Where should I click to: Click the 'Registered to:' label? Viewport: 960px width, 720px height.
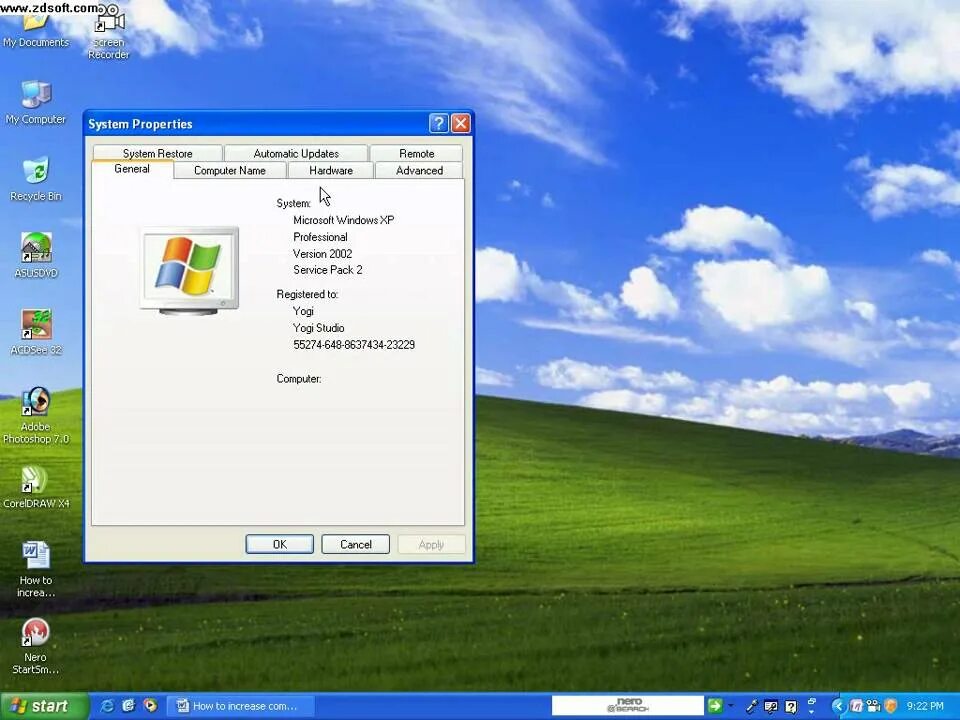[x=307, y=294]
